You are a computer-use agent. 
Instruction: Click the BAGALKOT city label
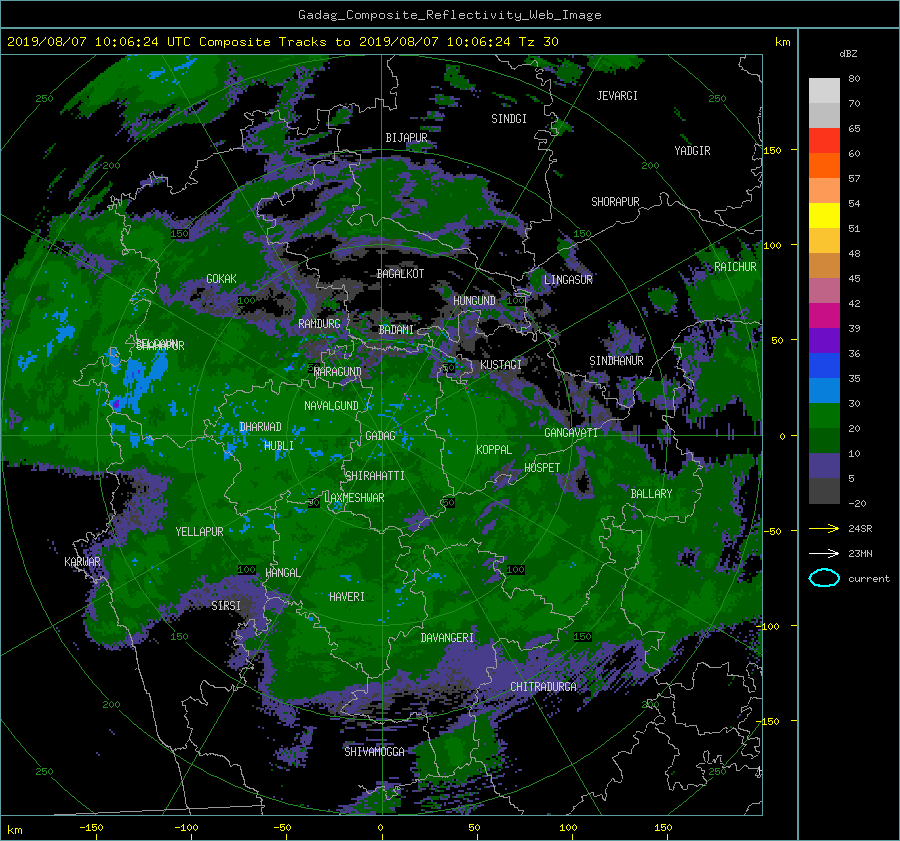pyautogui.click(x=401, y=274)
